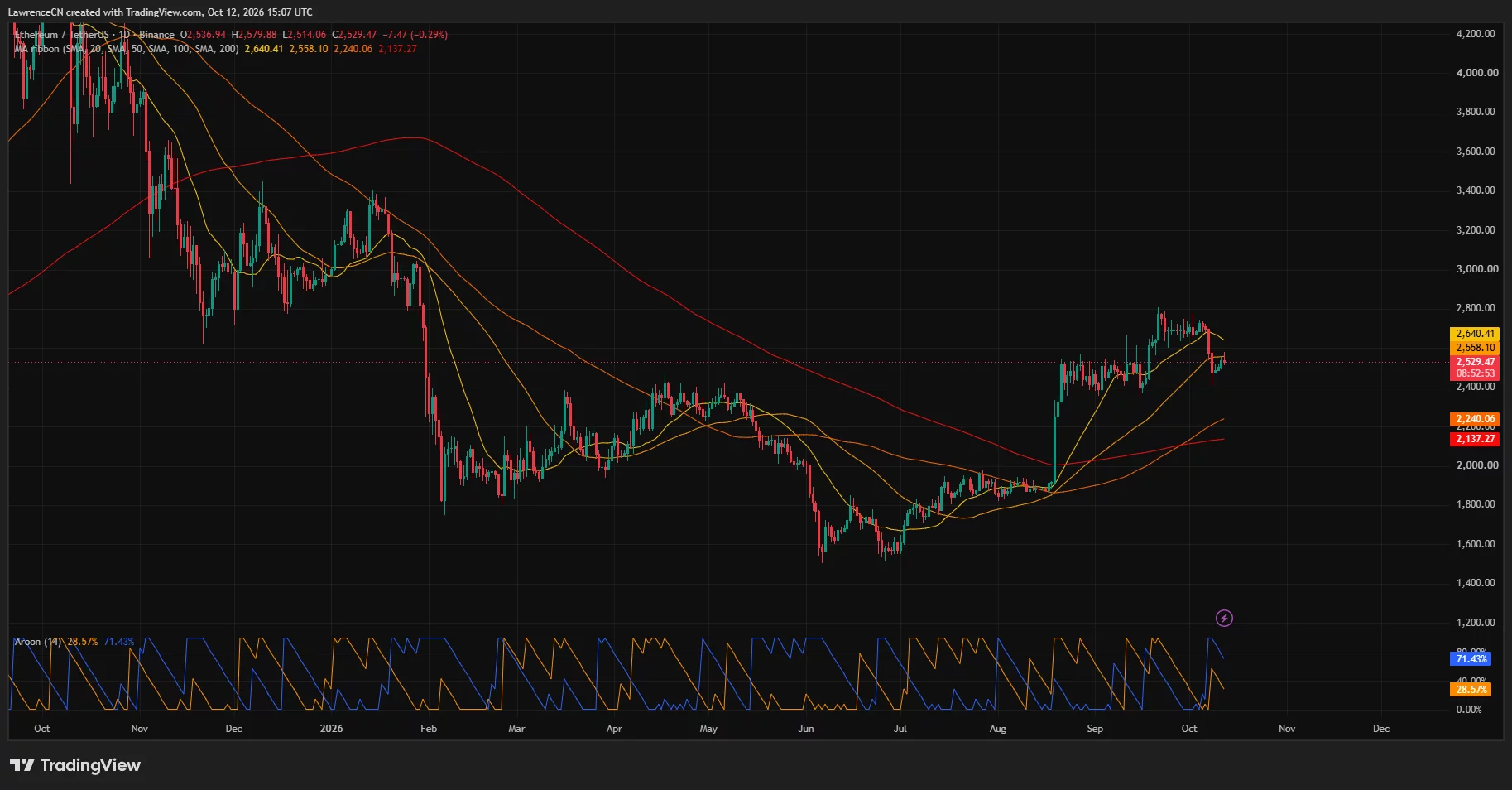Image resolution: width=1512 pixels, height=790 pixels.
Task: Click the red 2,137.27 label on the price axis
Action: [1476, 439]
